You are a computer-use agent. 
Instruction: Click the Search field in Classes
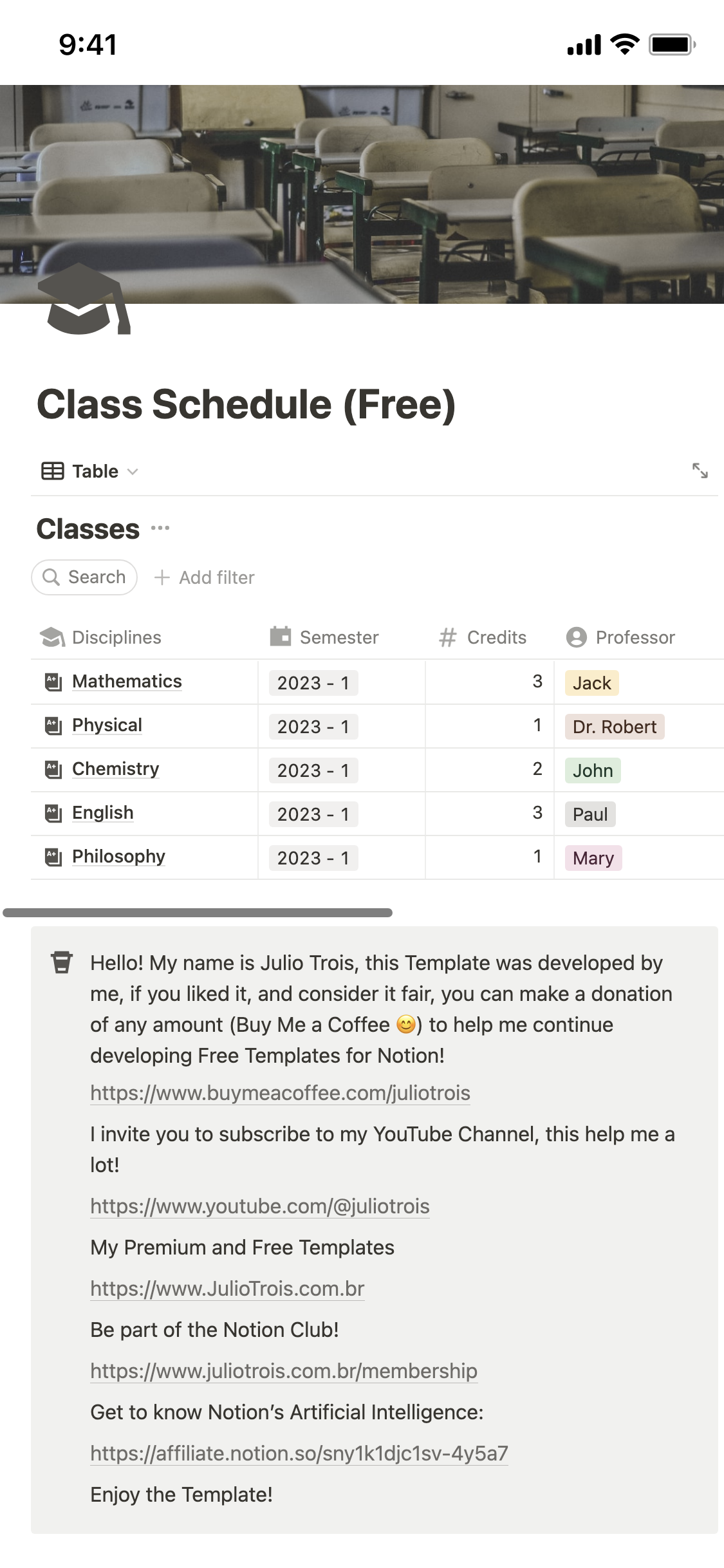tap(84, 577)
